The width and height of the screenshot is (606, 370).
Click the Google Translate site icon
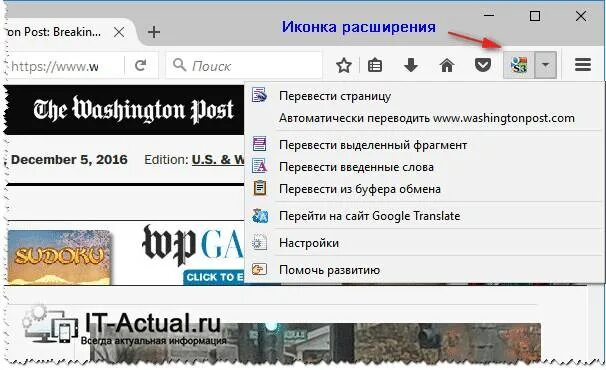point(260,216)
